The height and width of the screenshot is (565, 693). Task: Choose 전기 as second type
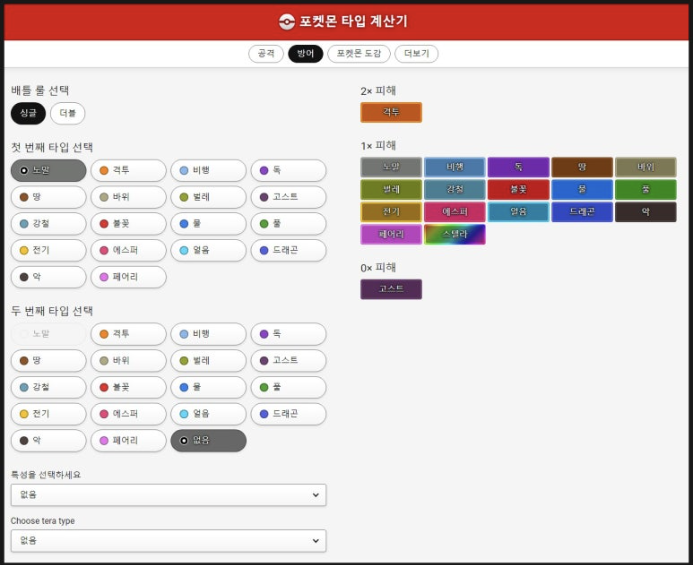49,414
